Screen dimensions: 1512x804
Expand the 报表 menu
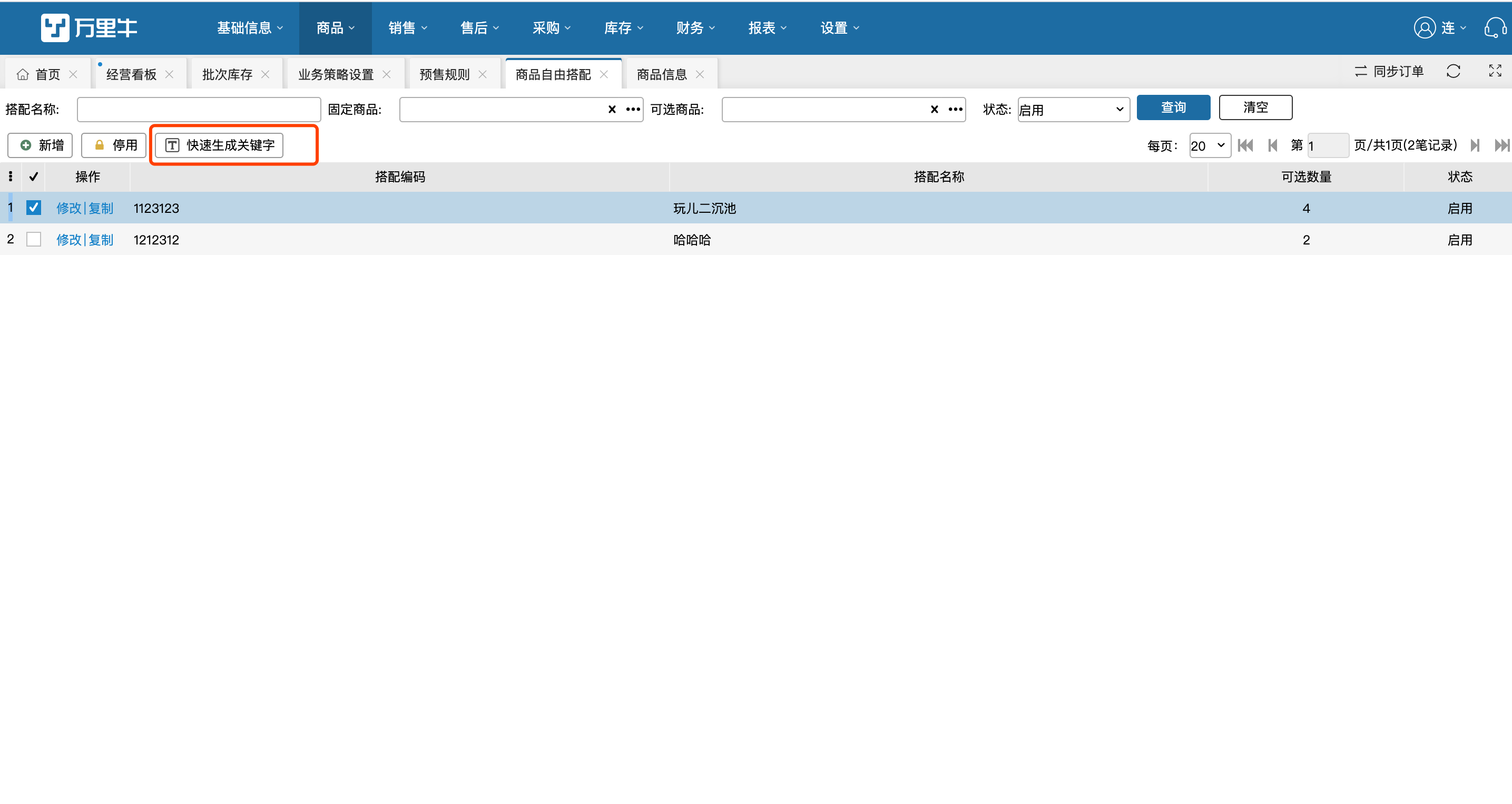coord(767,27)
